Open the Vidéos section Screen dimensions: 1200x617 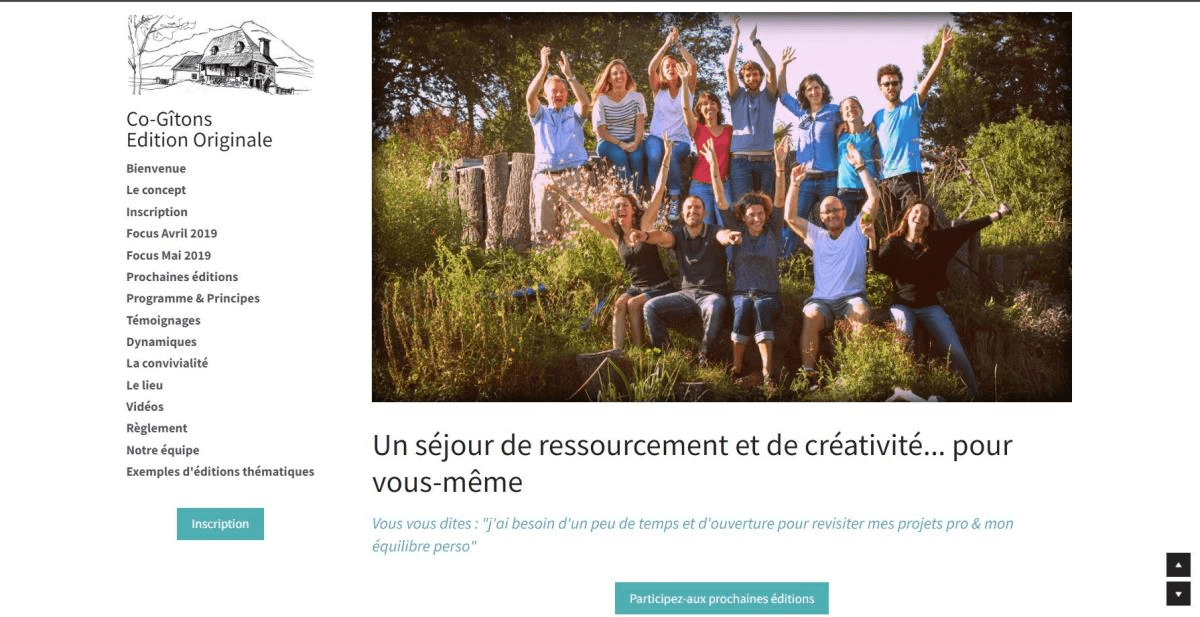(145, 407)
